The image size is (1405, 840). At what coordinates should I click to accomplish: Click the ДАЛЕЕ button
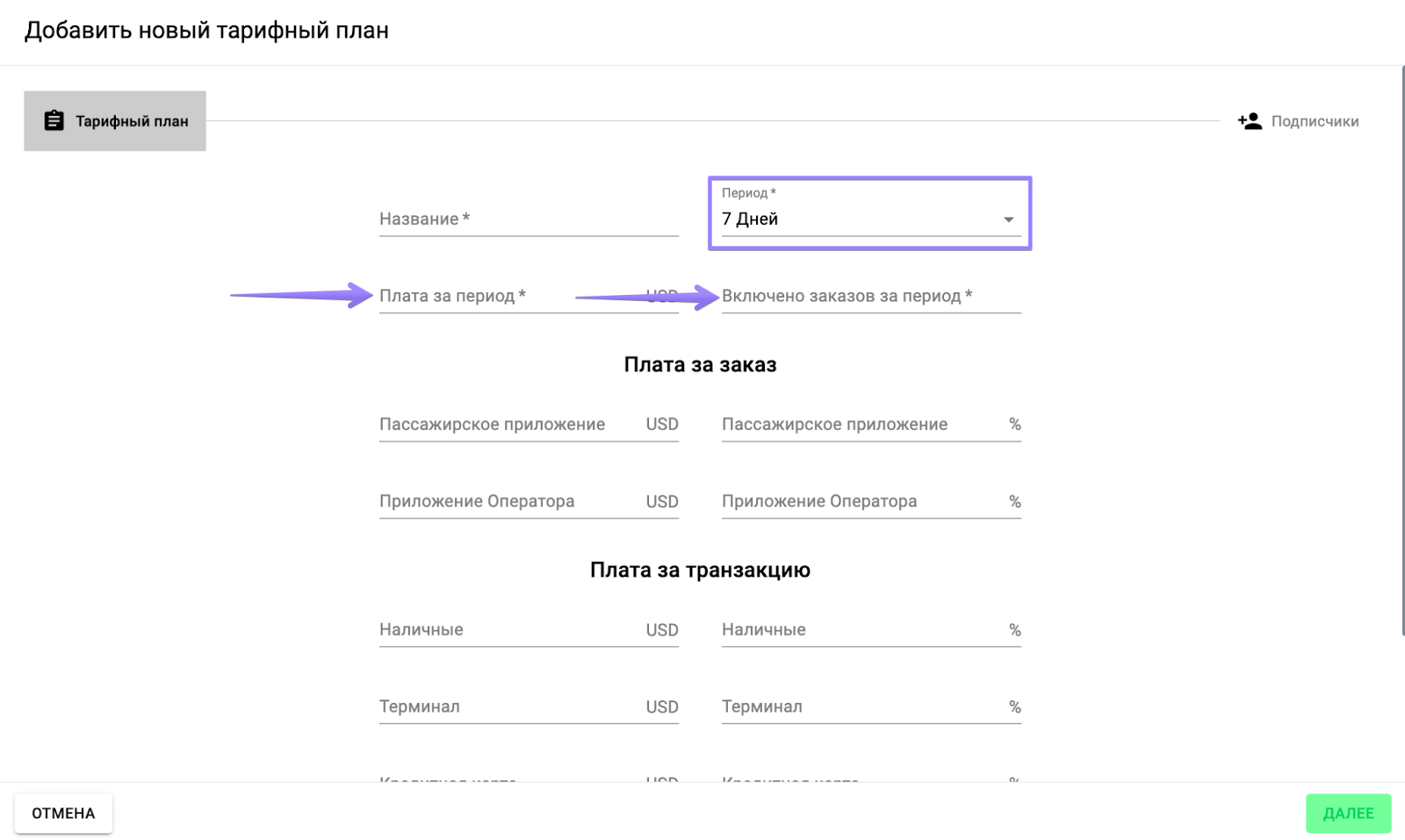[1347, 814]
